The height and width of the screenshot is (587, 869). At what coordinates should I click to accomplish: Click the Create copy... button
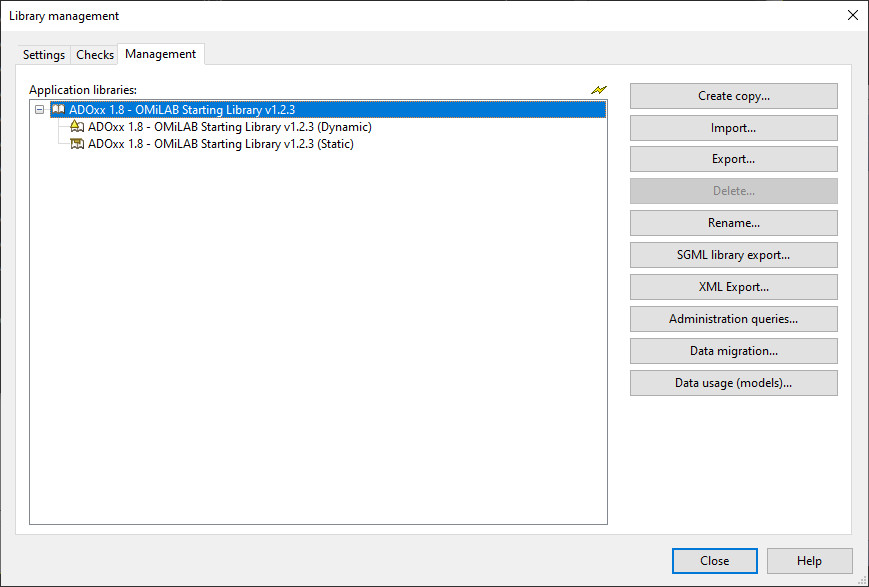[734, 96]
